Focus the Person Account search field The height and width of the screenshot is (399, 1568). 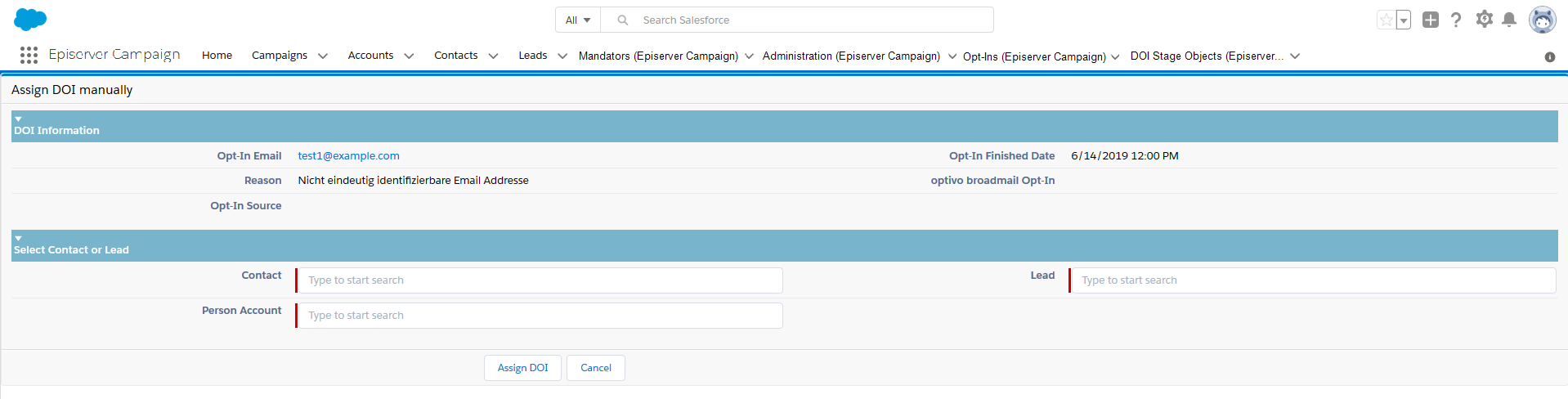point(540,316)
